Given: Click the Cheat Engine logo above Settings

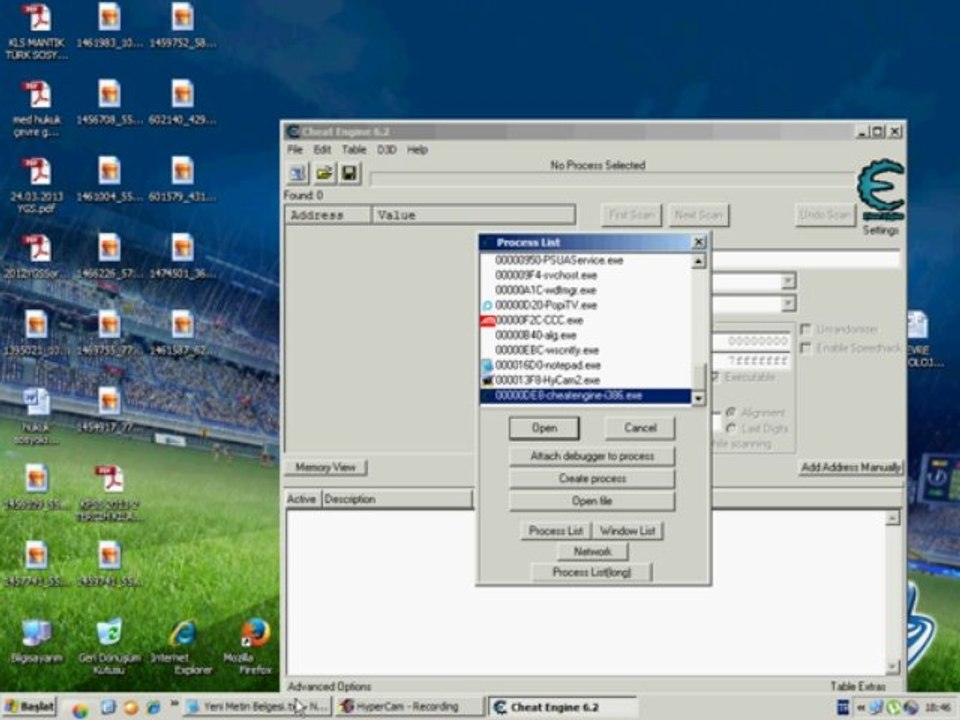Looking at the screenshot, I should point(880,189).
